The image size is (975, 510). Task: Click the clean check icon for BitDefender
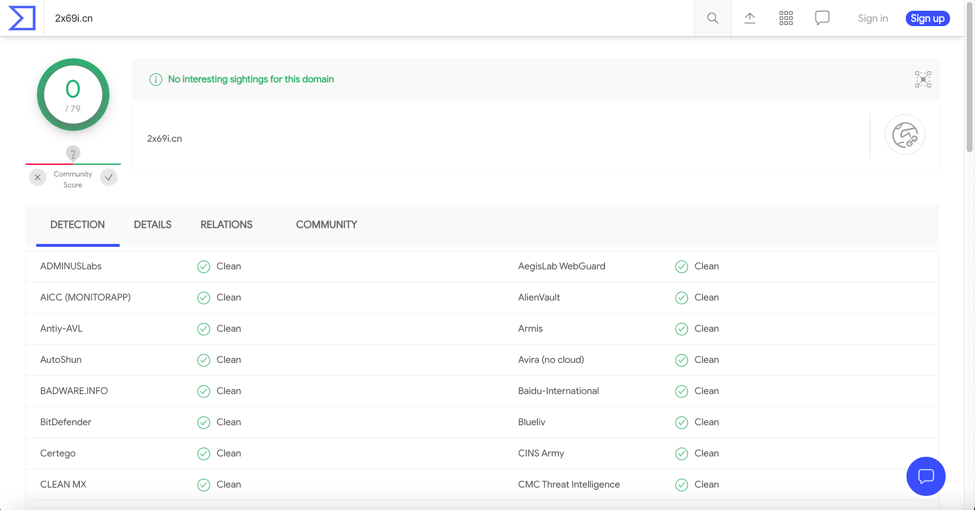(x=203, y=422)
